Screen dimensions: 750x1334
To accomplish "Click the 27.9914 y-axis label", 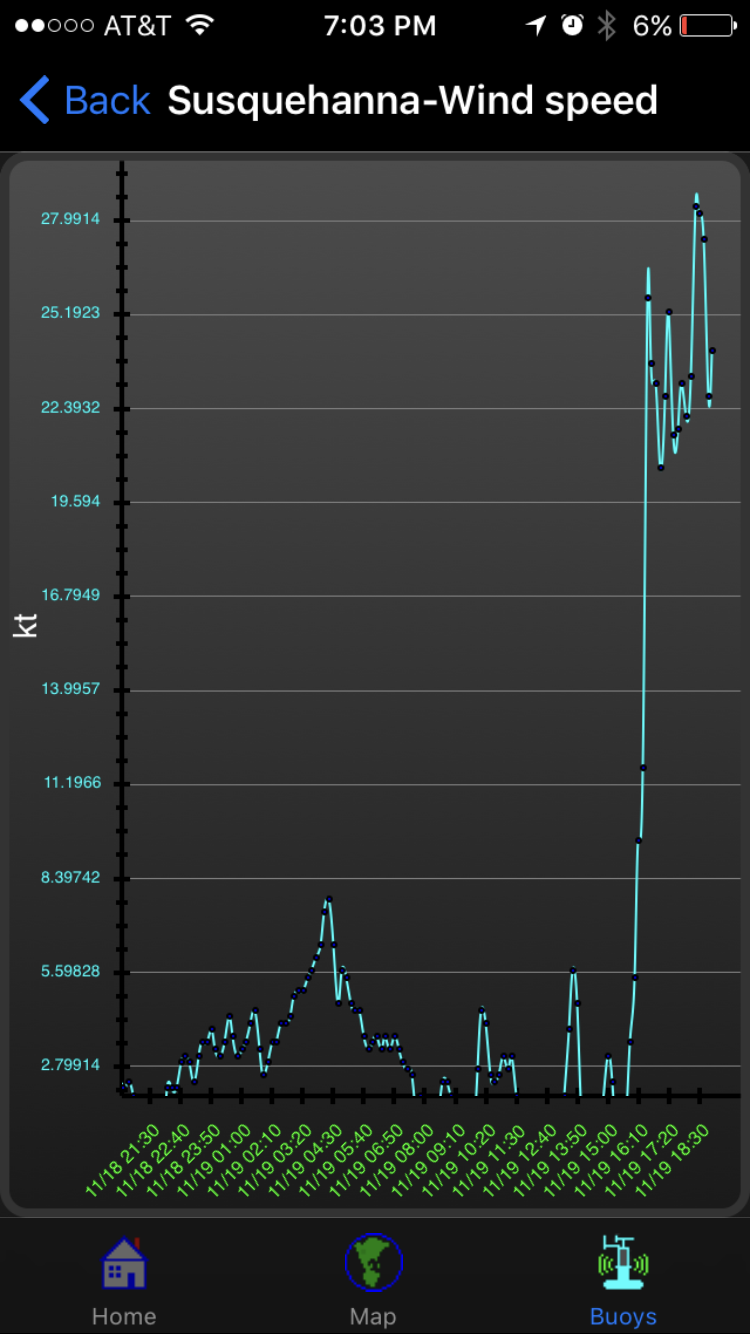I will (x=70, y=219).
